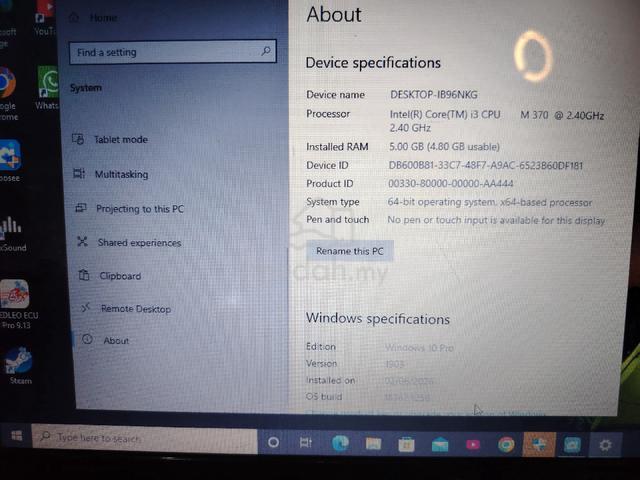Click Rename this PC button
The width and height of the screenshot is (640, 480).
point(350,251)
